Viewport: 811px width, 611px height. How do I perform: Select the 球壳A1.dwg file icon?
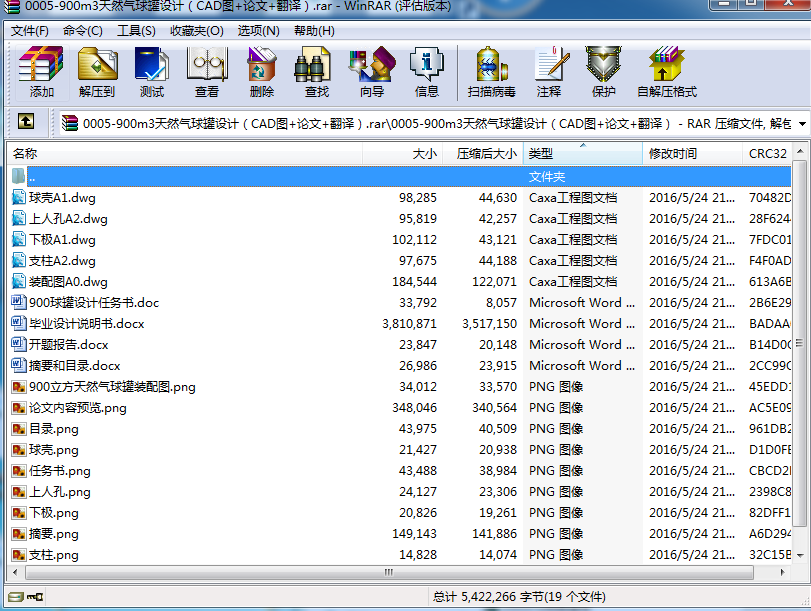19,197
